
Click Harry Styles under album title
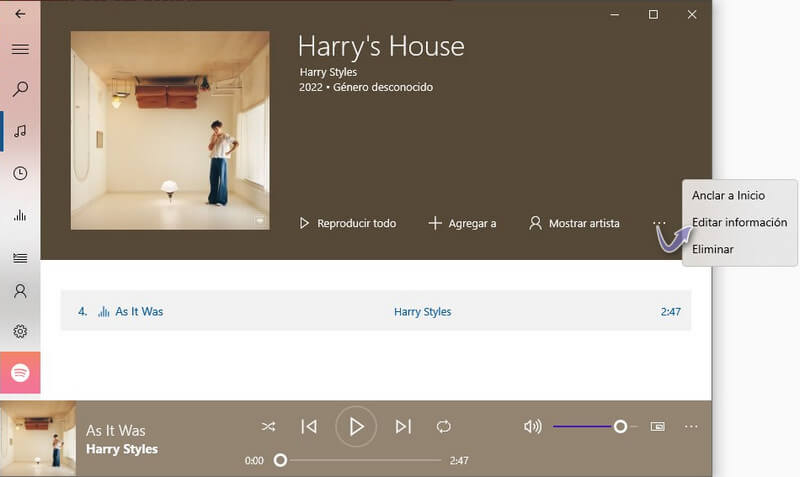[x=328, y=72]
